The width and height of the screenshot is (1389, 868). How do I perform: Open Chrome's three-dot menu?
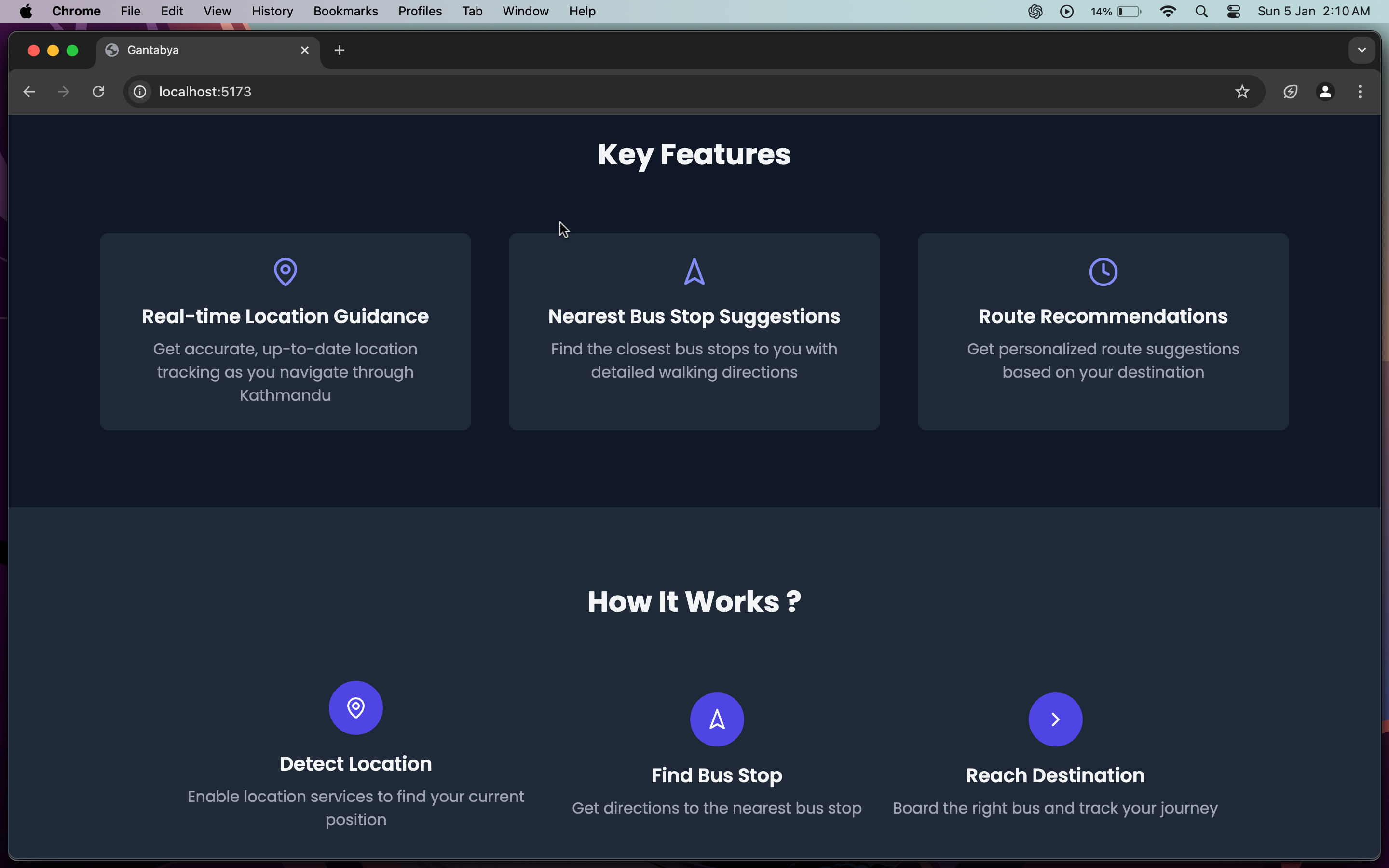pos(1360,92)
